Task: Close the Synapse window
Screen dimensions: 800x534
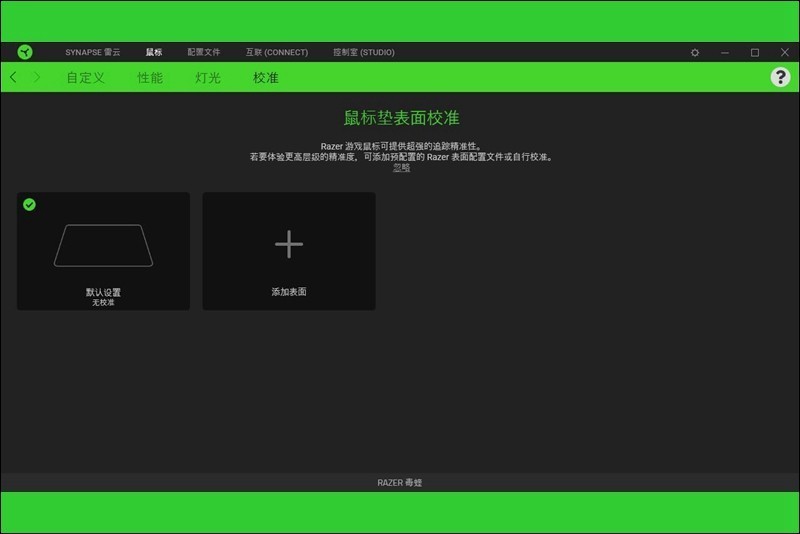Action: 785,52
